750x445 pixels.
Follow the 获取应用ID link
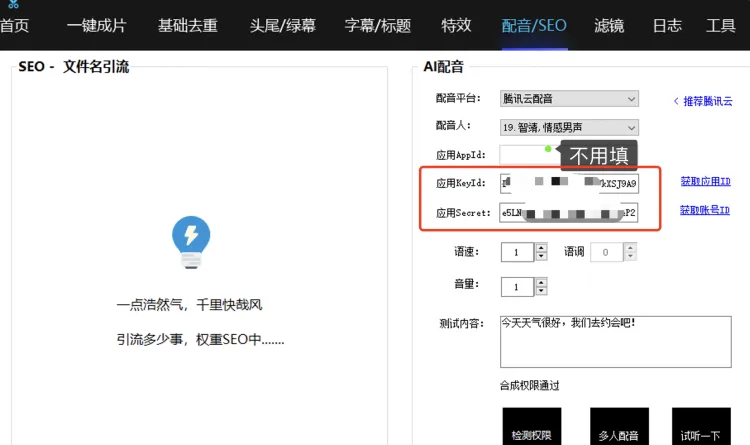(706, 181)
